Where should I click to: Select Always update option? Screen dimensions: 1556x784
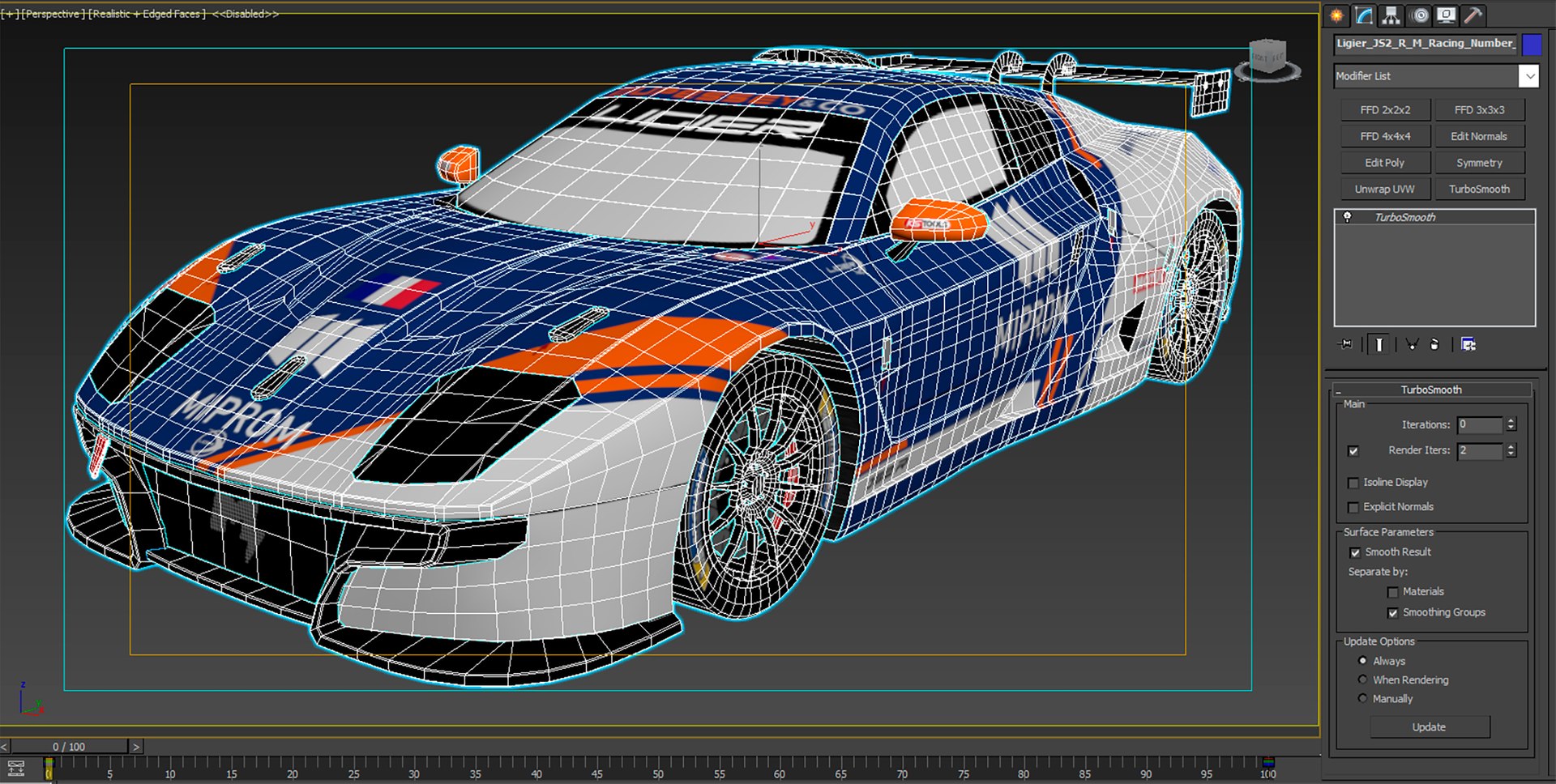[x=1362, y=661]
